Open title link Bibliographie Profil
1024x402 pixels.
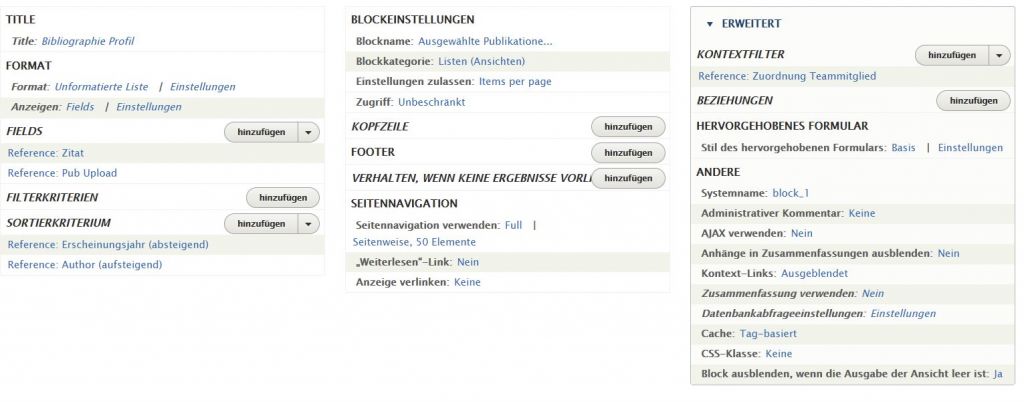(88, 41)
